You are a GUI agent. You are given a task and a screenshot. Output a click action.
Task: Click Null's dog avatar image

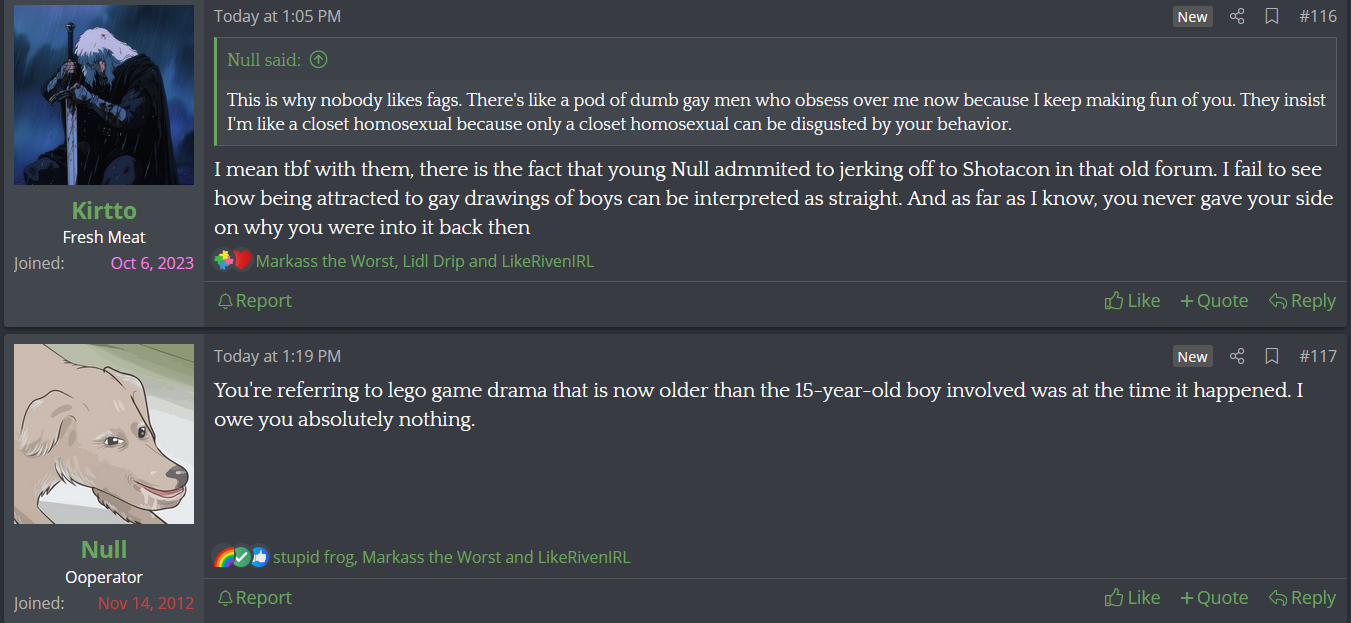[104, 434]
